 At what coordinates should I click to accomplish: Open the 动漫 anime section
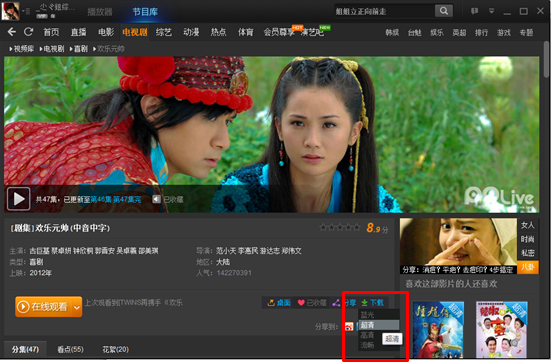coord(191,32)
